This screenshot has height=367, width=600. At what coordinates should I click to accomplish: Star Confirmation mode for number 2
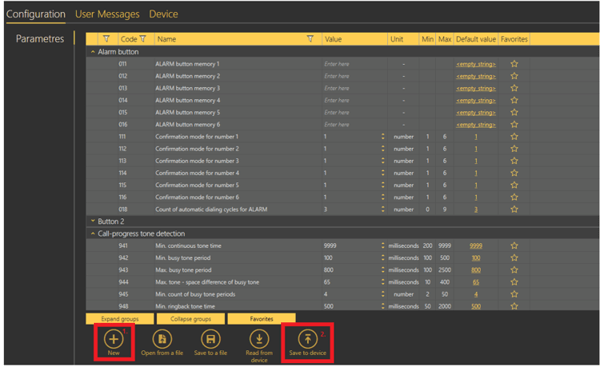(x=514, y=148)
